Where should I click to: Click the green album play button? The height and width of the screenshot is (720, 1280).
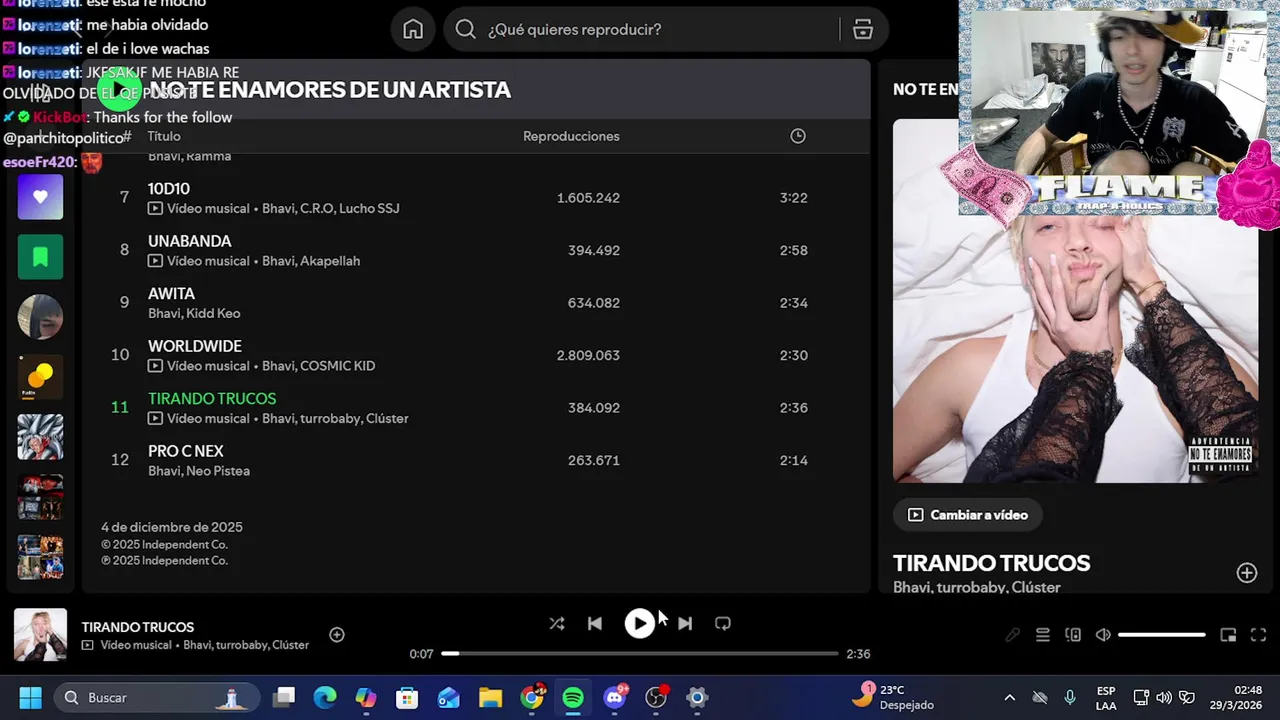119,90
